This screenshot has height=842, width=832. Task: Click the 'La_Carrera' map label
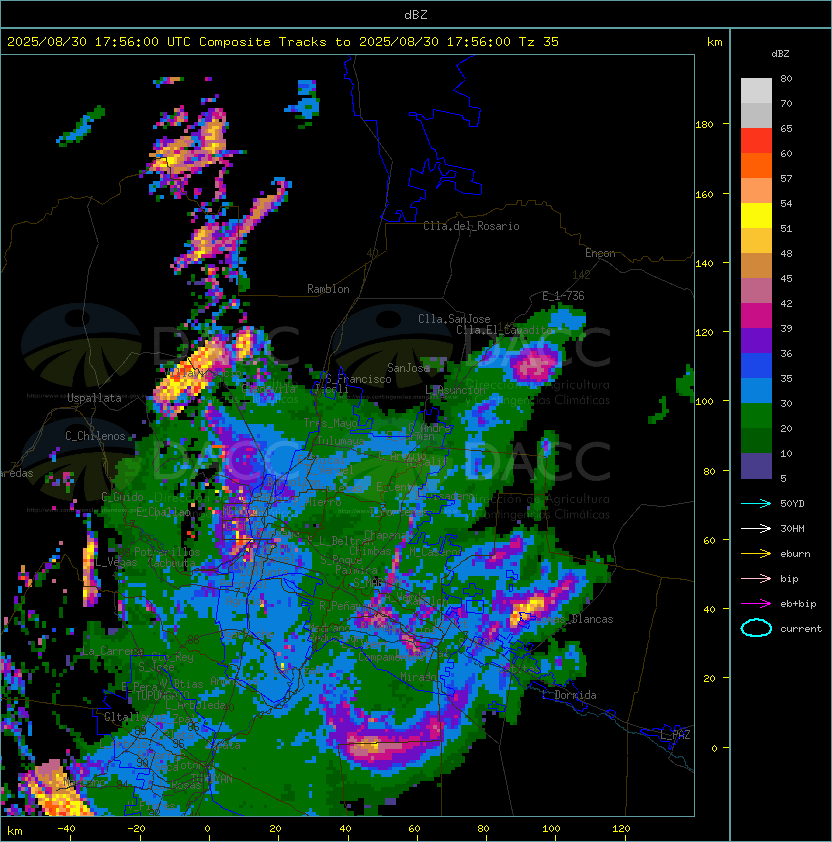tap(113, 651)
